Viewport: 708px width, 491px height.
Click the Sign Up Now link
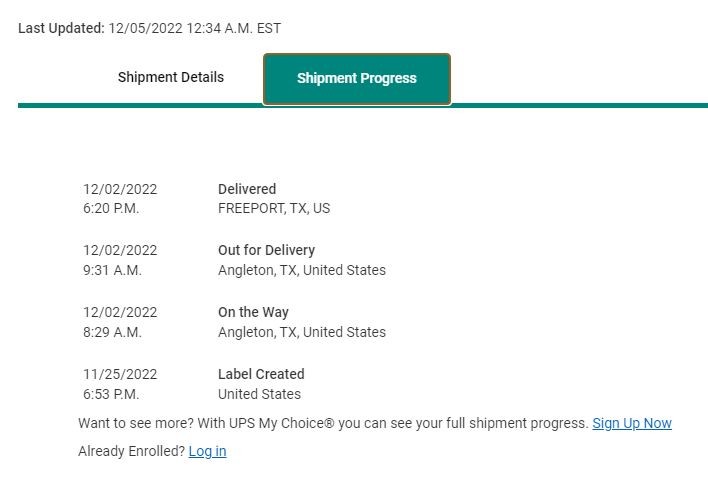632,423
